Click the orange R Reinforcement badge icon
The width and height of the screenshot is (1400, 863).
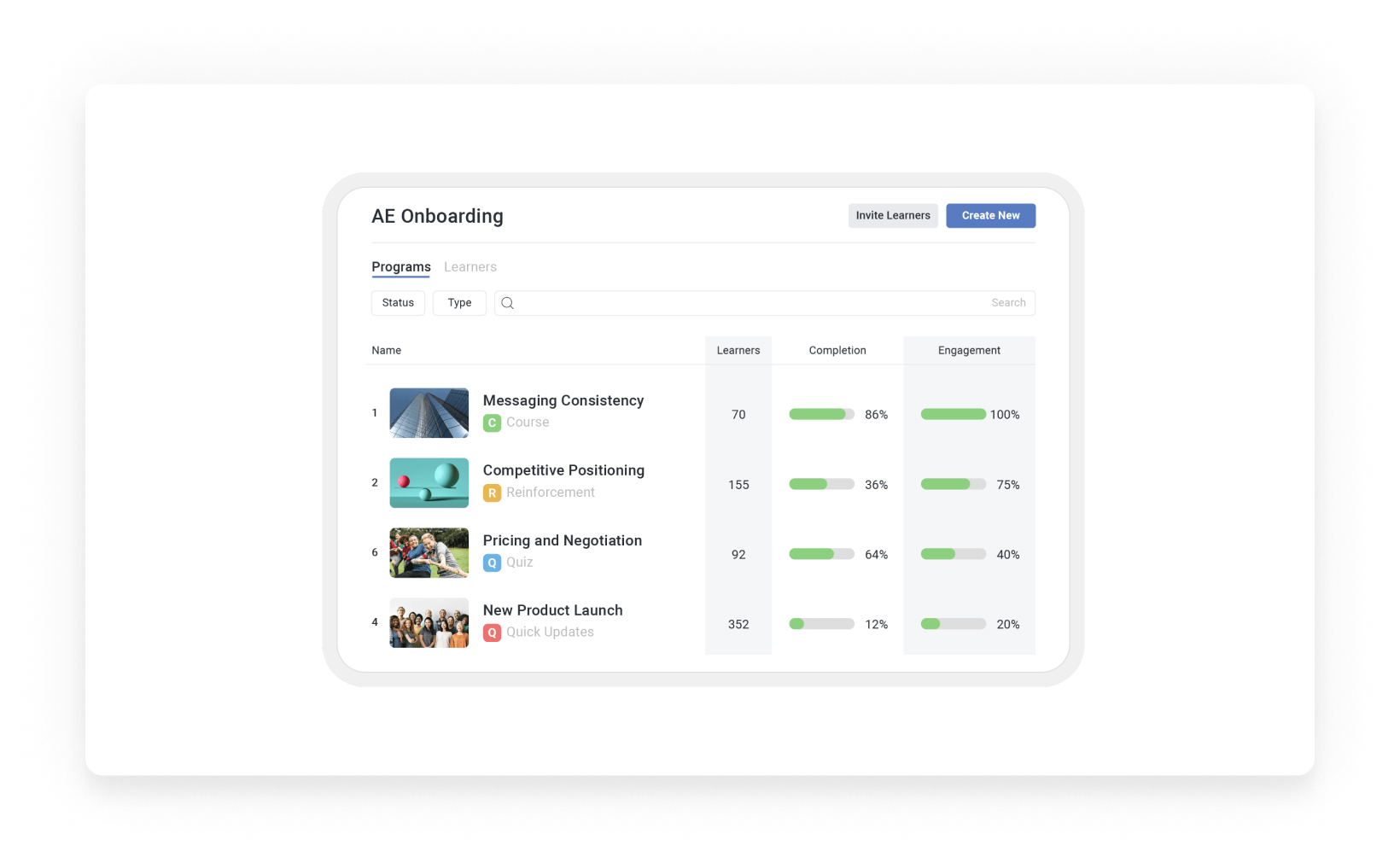[492, 493]
